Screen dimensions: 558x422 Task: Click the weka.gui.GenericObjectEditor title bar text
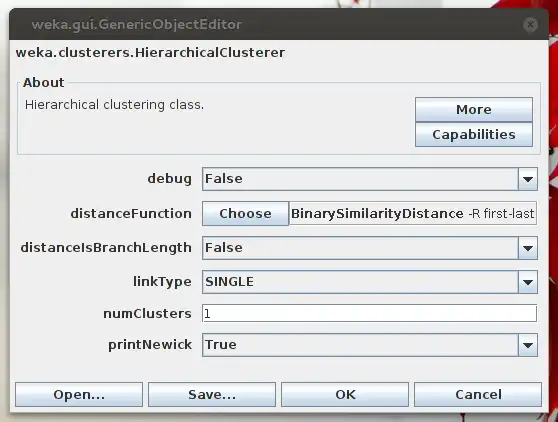tap(137, 25)
